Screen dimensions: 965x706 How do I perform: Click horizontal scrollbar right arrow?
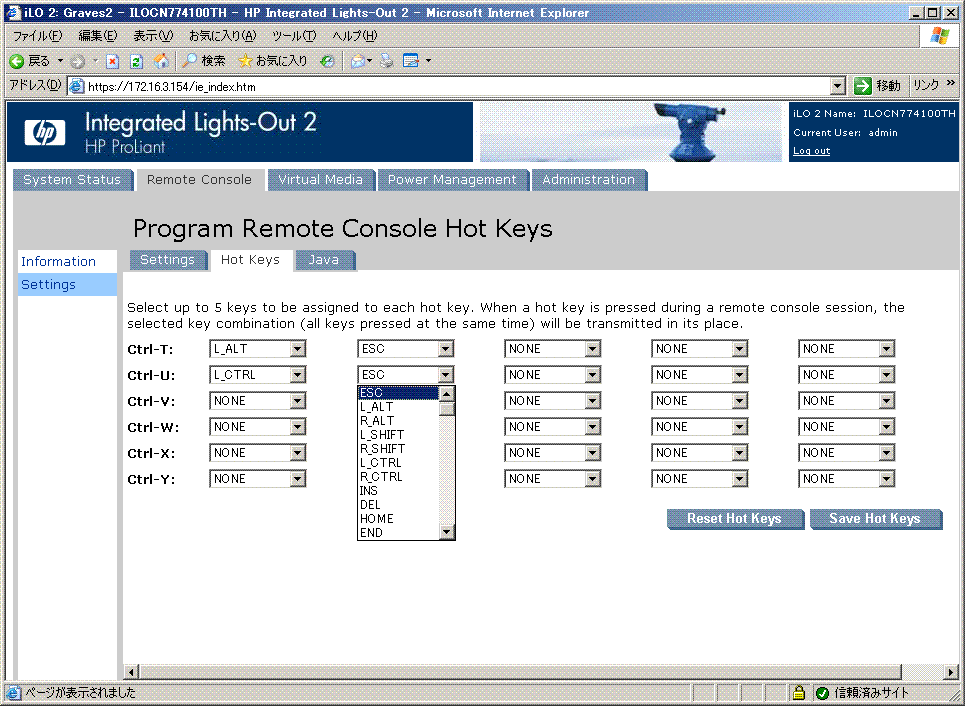click(951, 672)
